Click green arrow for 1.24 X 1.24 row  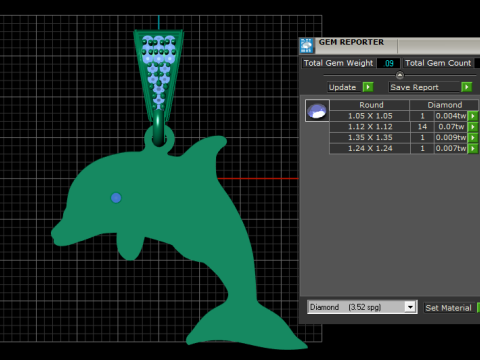point(473,149)
